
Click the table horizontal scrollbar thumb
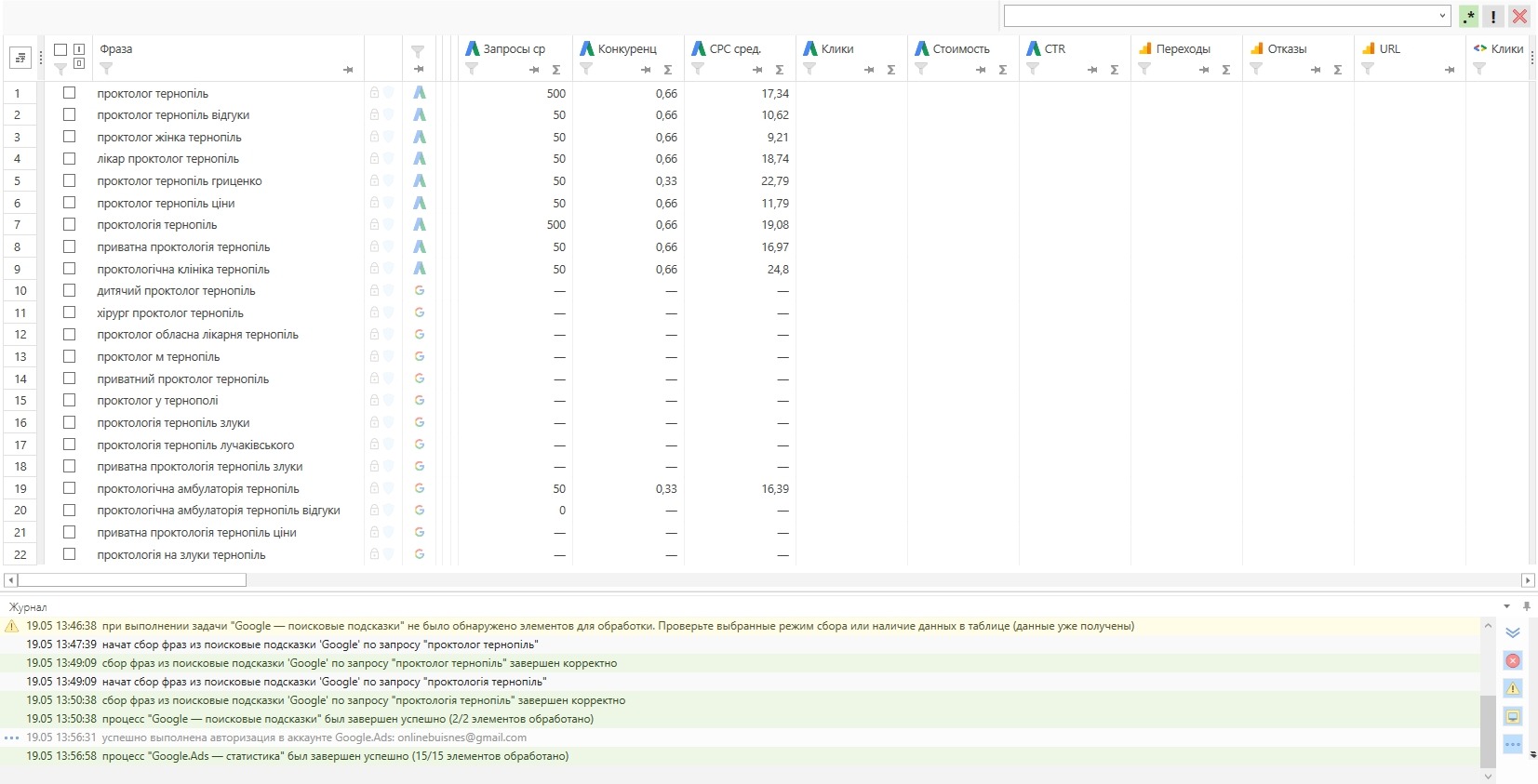131,580
